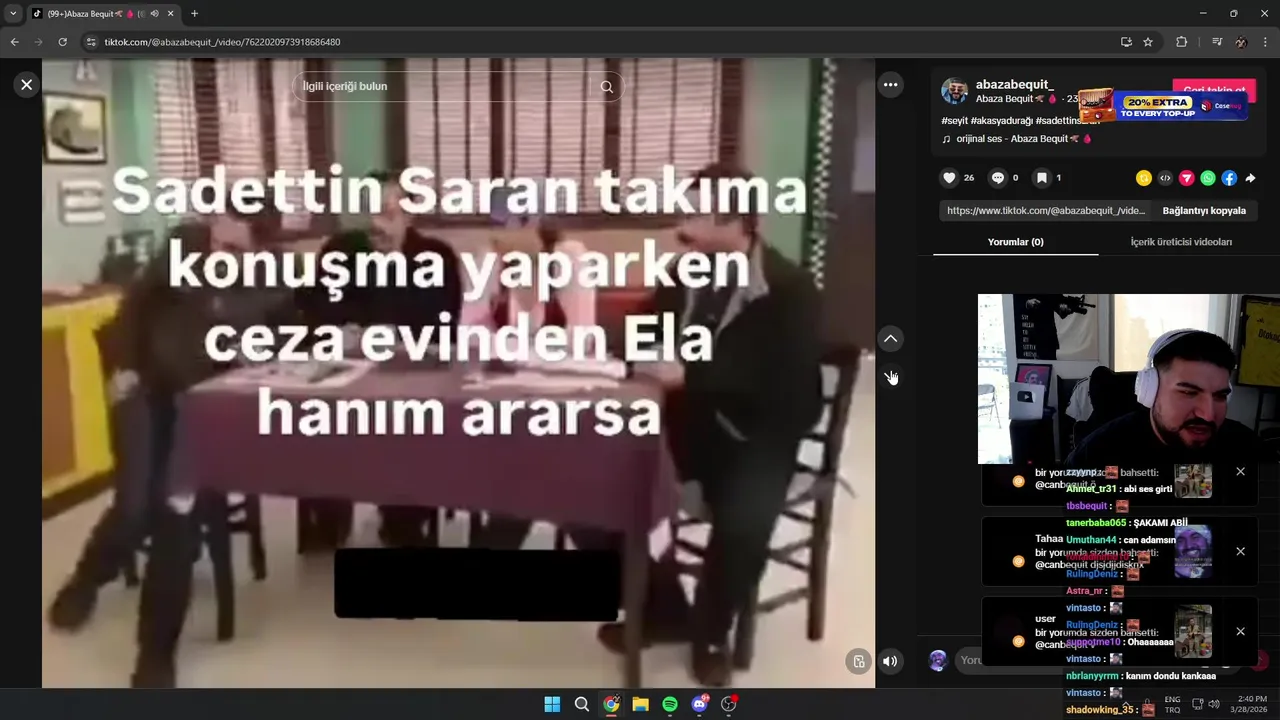Open Windows taskbar search
1280x720 pixels.
click(581, 704)
